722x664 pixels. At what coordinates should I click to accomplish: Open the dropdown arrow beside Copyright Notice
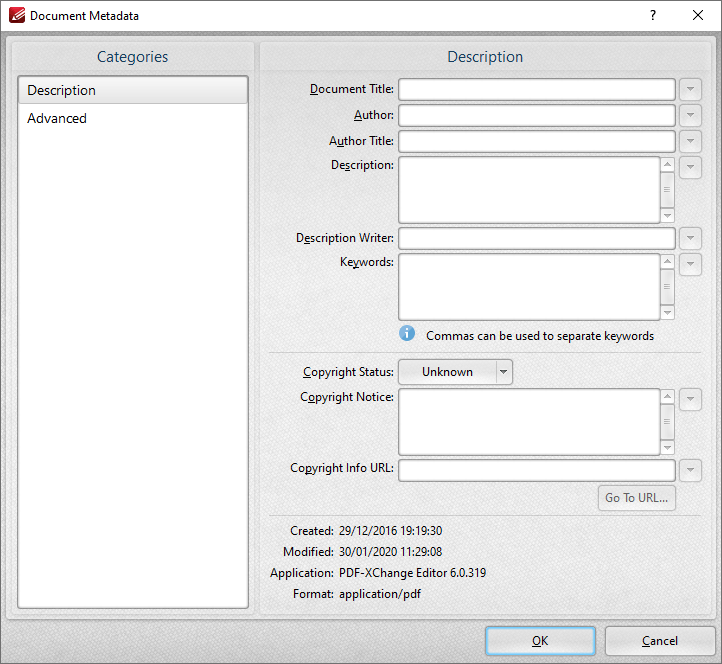[x=690, y=400]
